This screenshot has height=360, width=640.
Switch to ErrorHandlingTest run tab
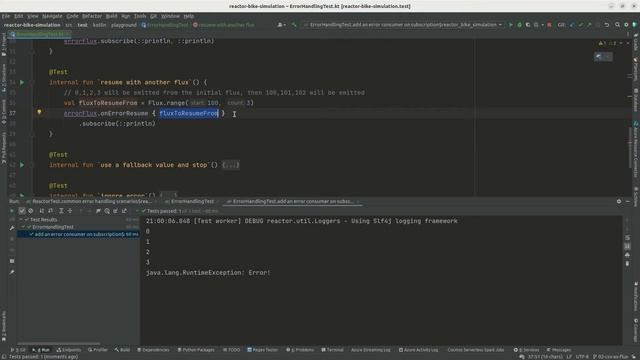point(192,201)
